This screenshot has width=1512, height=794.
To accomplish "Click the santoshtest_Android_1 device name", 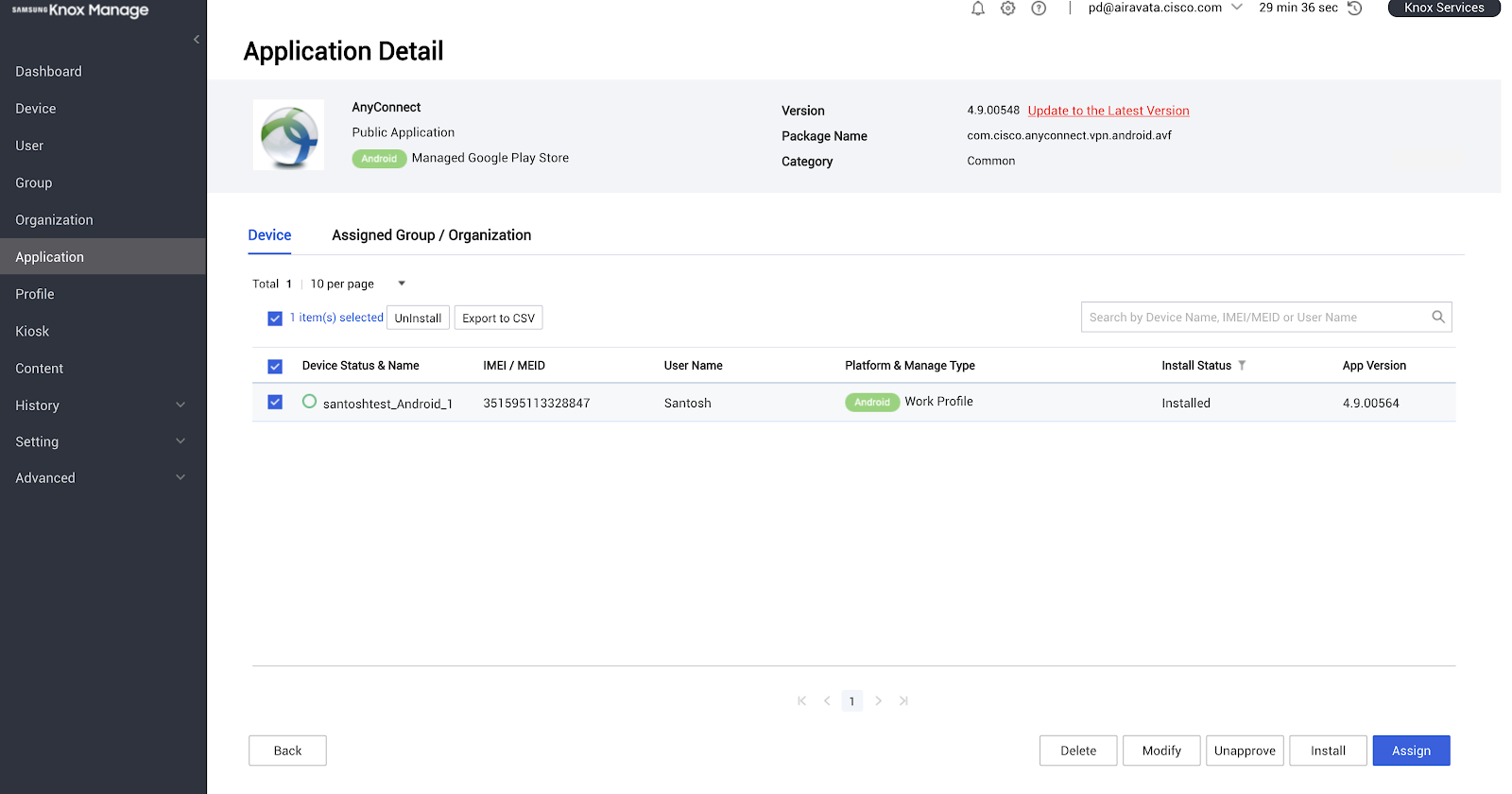I will tap(387, 404).
